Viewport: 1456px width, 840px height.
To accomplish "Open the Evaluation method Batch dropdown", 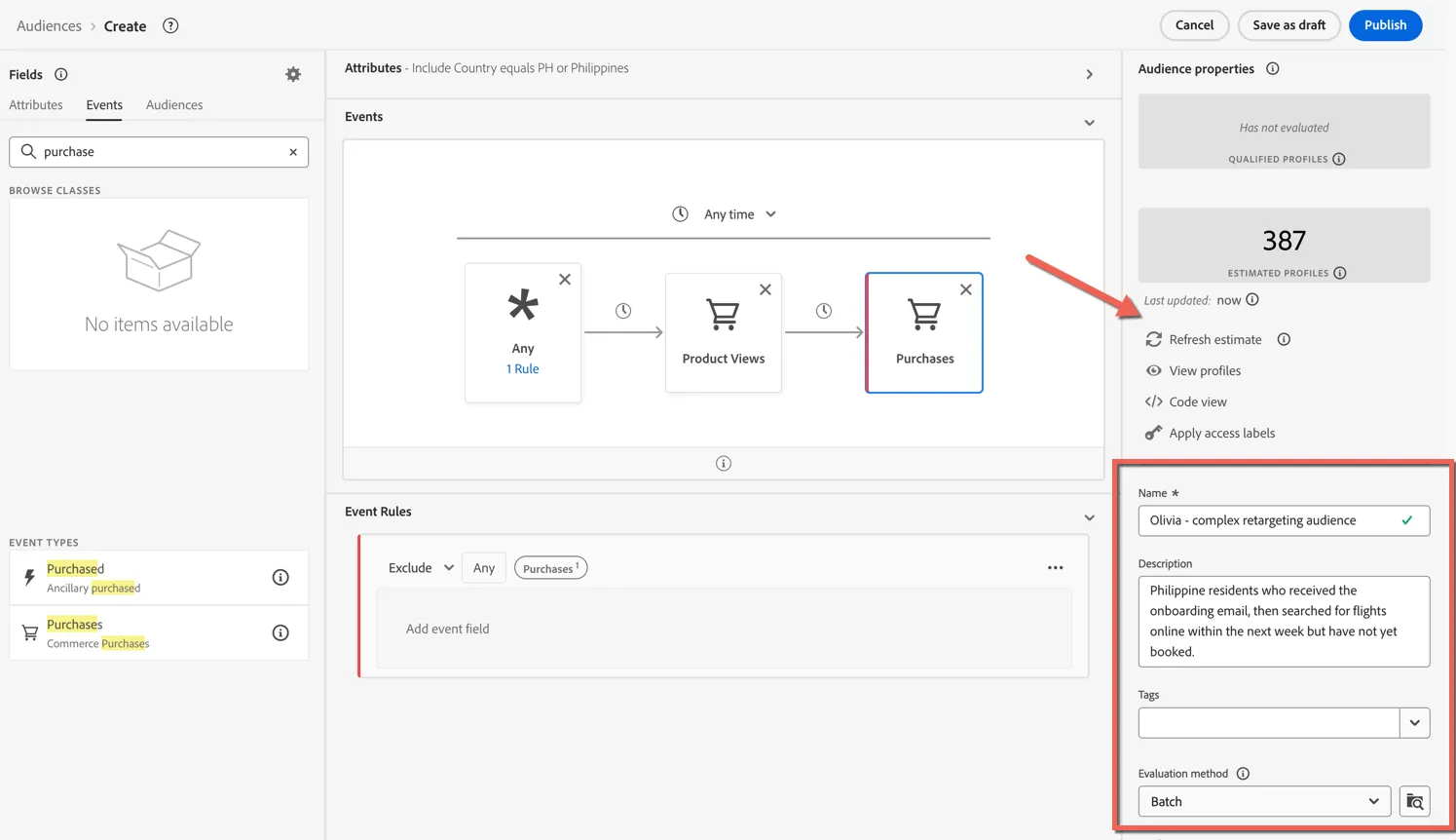I will click(x=1264, y=802).
